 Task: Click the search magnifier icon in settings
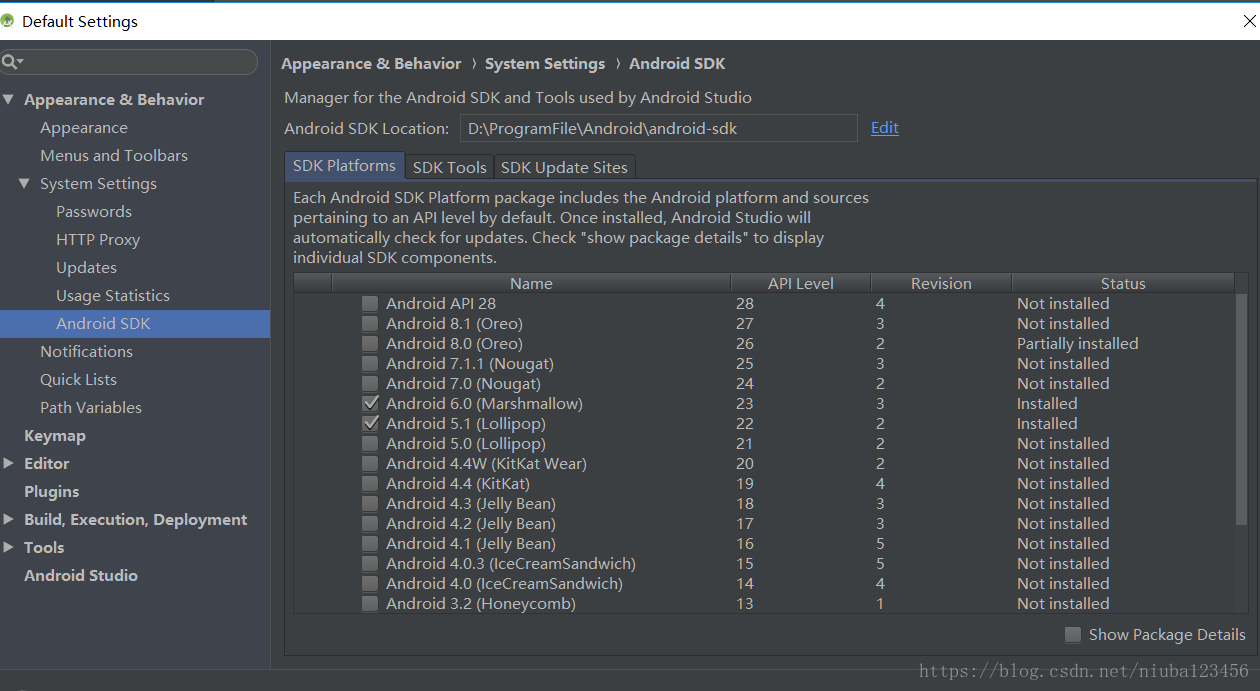[11, 62]
